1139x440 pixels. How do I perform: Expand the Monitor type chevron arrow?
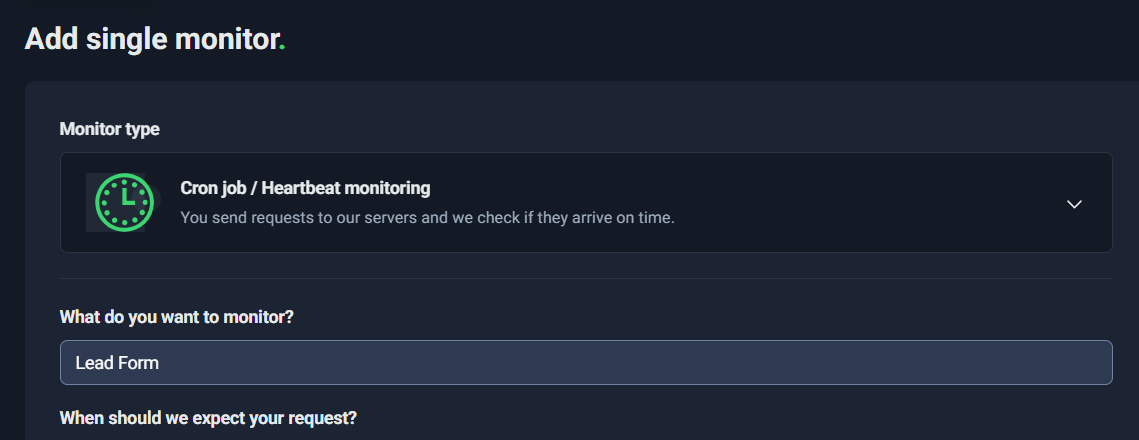pyautogui.click(x=1074, y=203)
